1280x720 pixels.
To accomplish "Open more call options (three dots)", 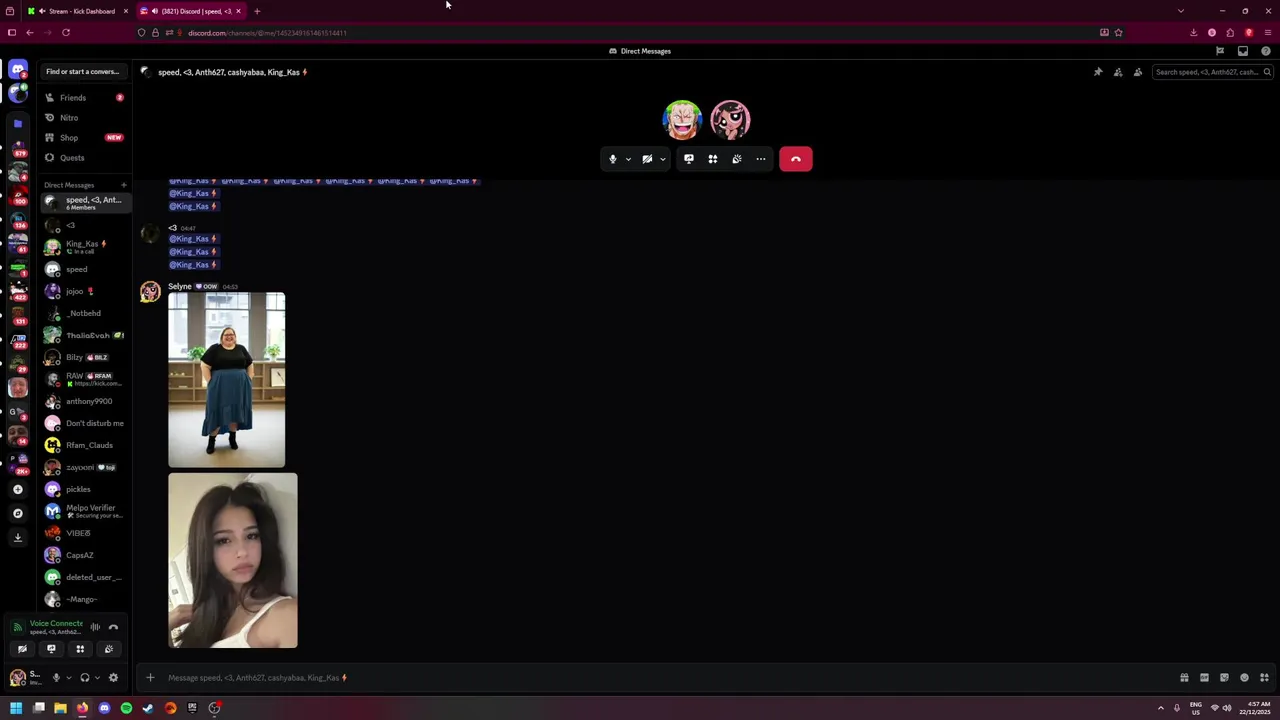I will click(x=761, y=159).
